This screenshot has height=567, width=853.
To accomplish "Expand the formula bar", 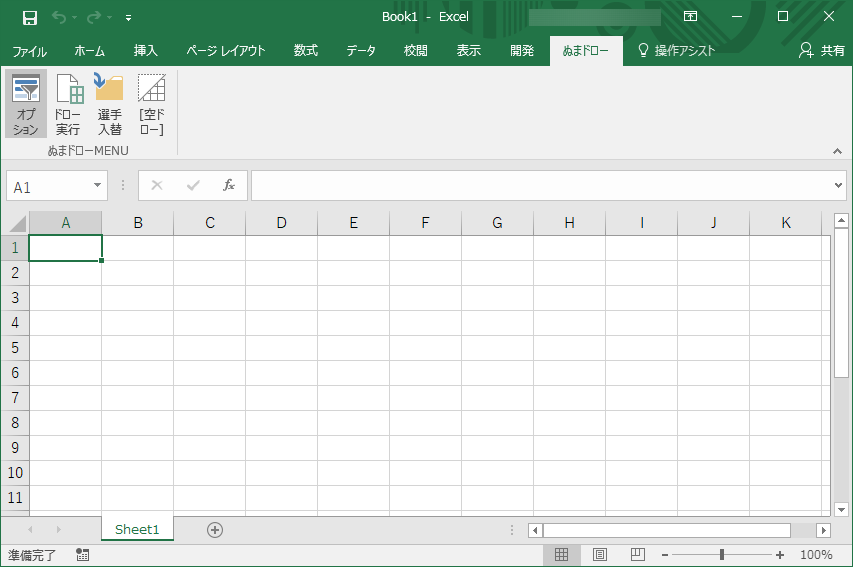I will click(838, 186).
